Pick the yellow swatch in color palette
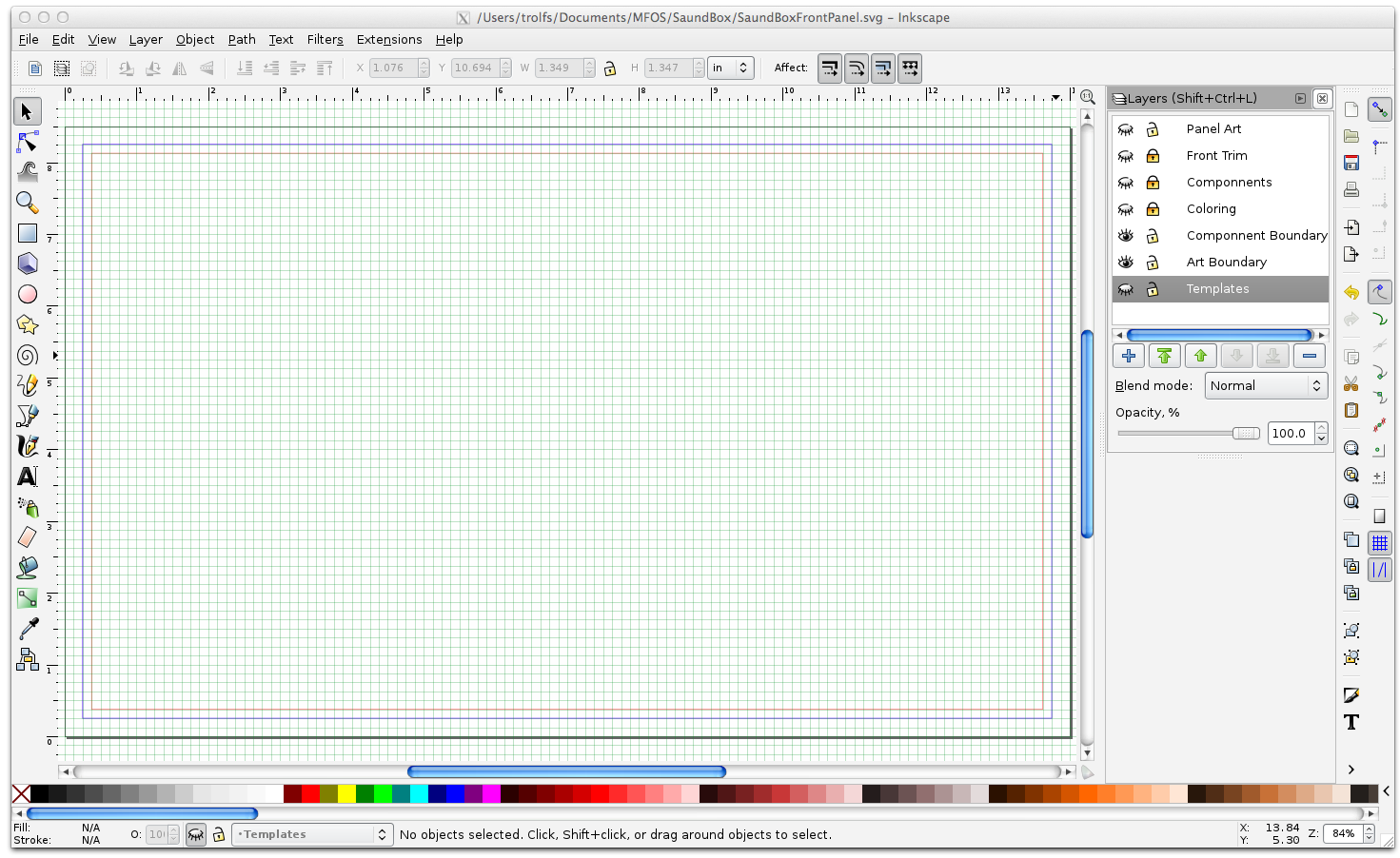This screenshot has width=1400, height=858. click(x=346, y=793)
